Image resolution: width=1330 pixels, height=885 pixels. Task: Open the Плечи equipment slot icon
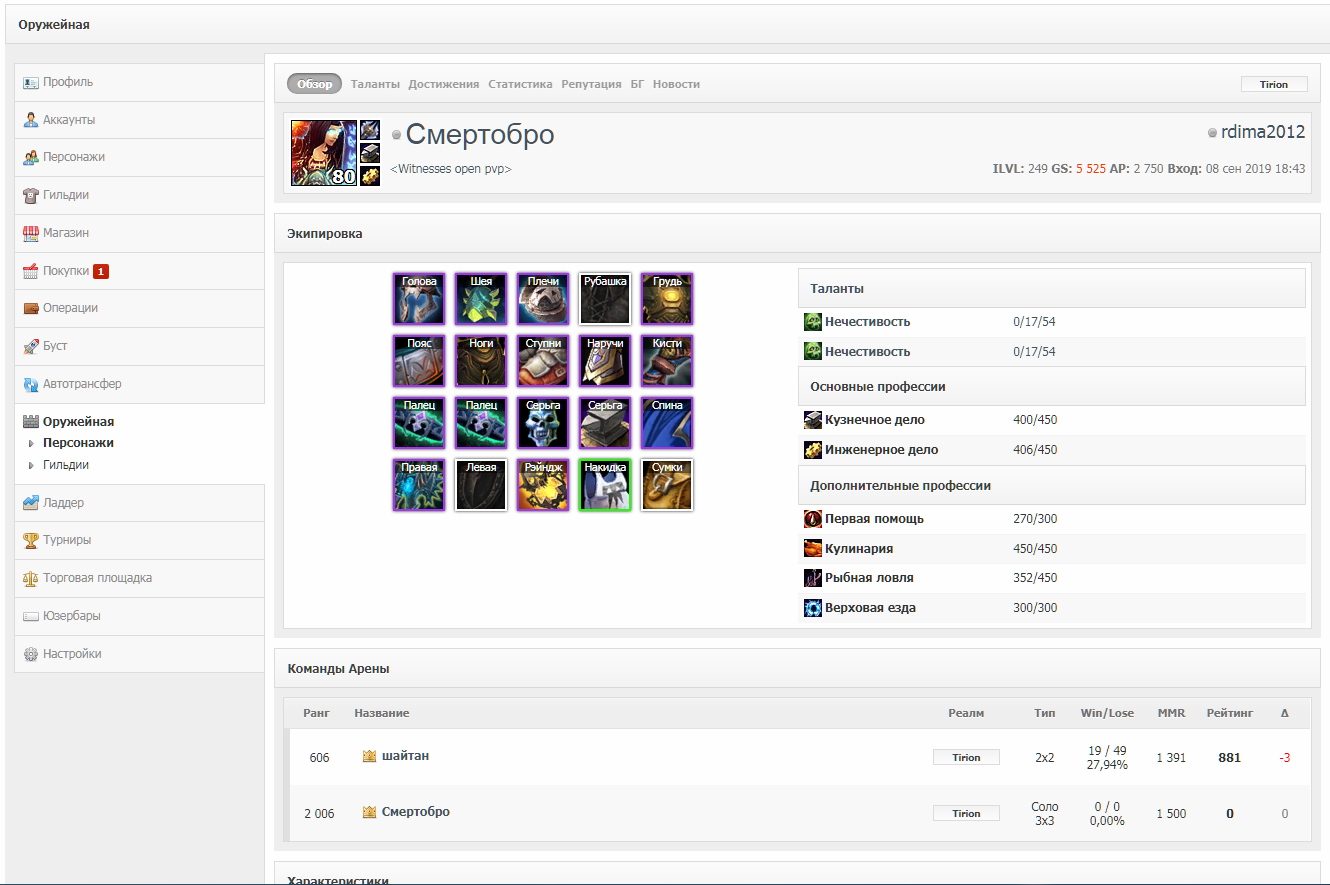pos(543,299)
